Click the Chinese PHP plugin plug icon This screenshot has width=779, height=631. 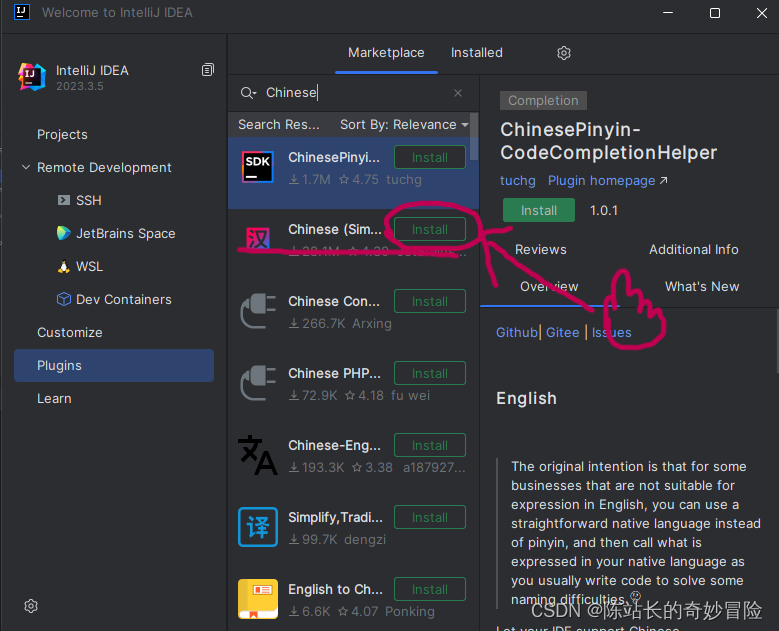coord(258,383)
